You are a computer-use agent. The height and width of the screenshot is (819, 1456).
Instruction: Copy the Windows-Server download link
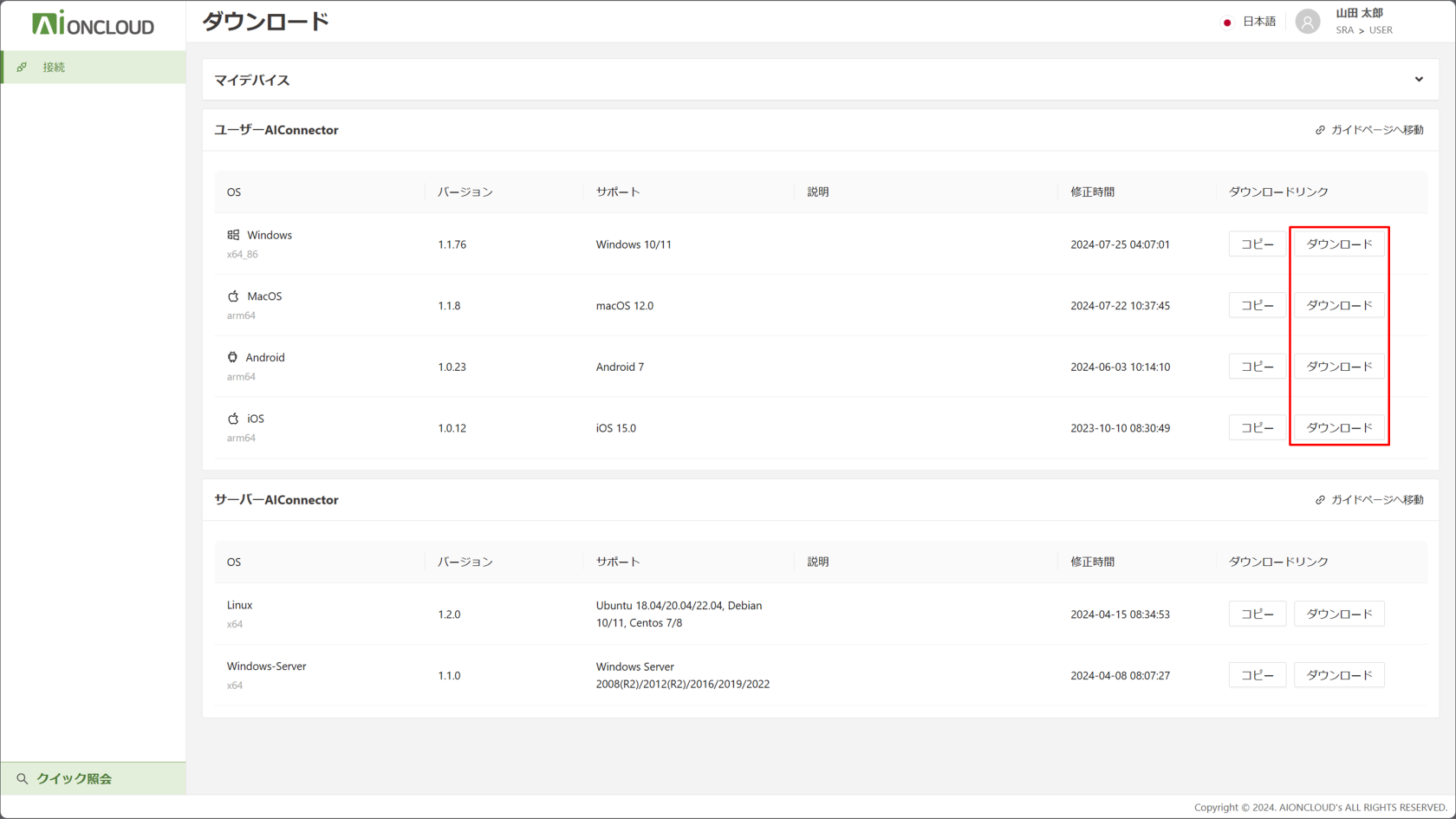1257,675
